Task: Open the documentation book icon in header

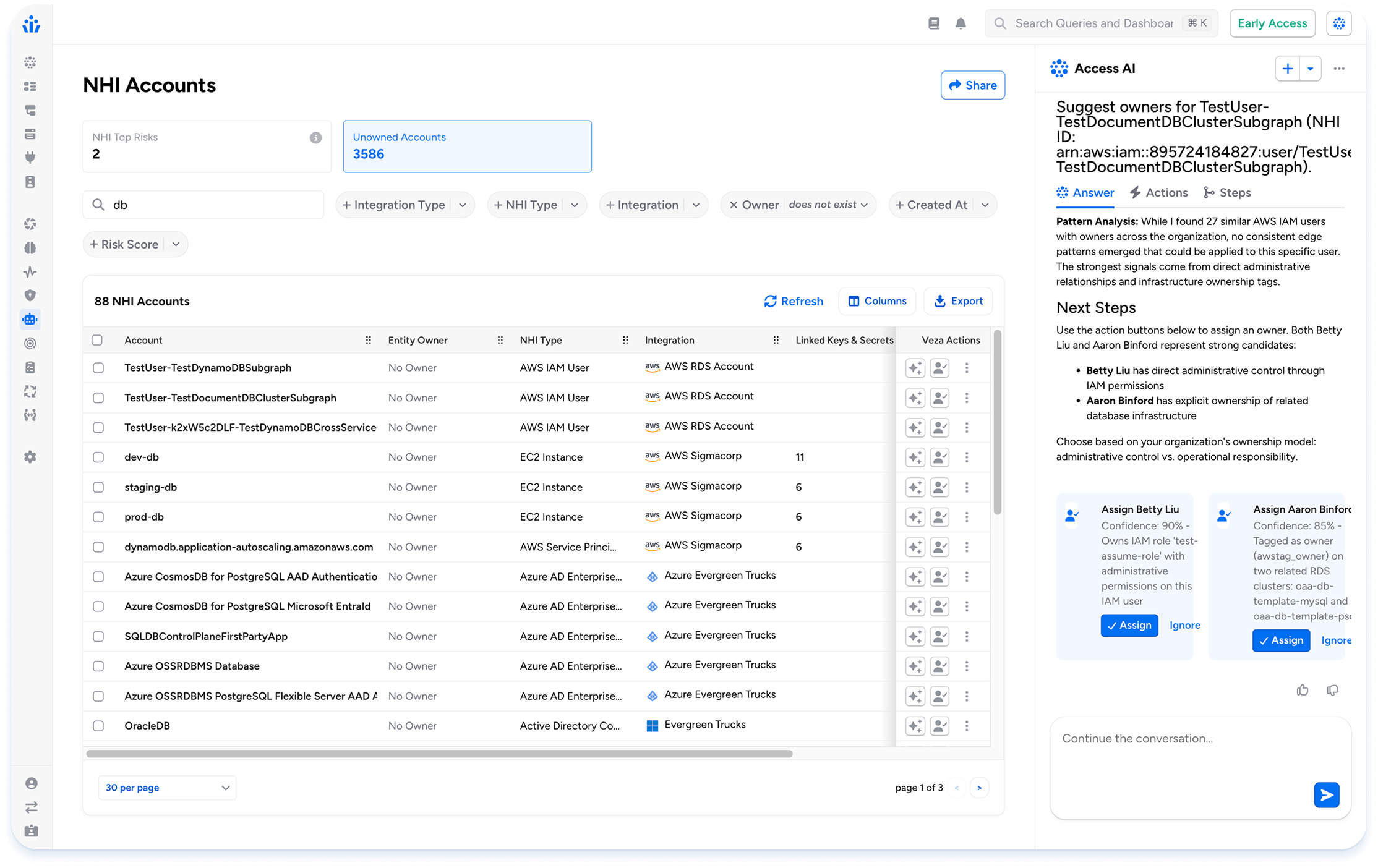Action: [x=934, y=23]
